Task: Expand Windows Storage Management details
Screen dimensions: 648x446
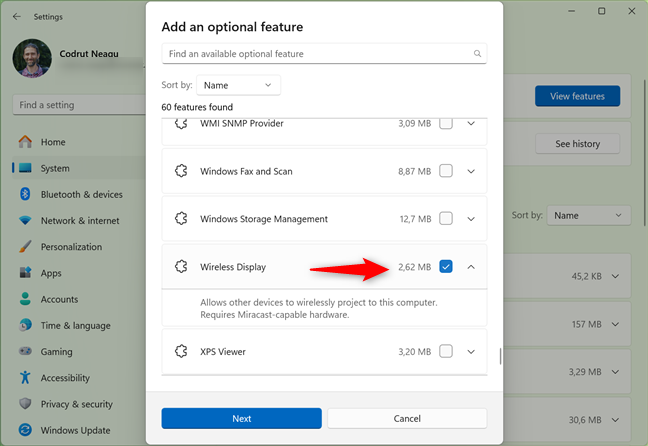Action: click(471, 219)
